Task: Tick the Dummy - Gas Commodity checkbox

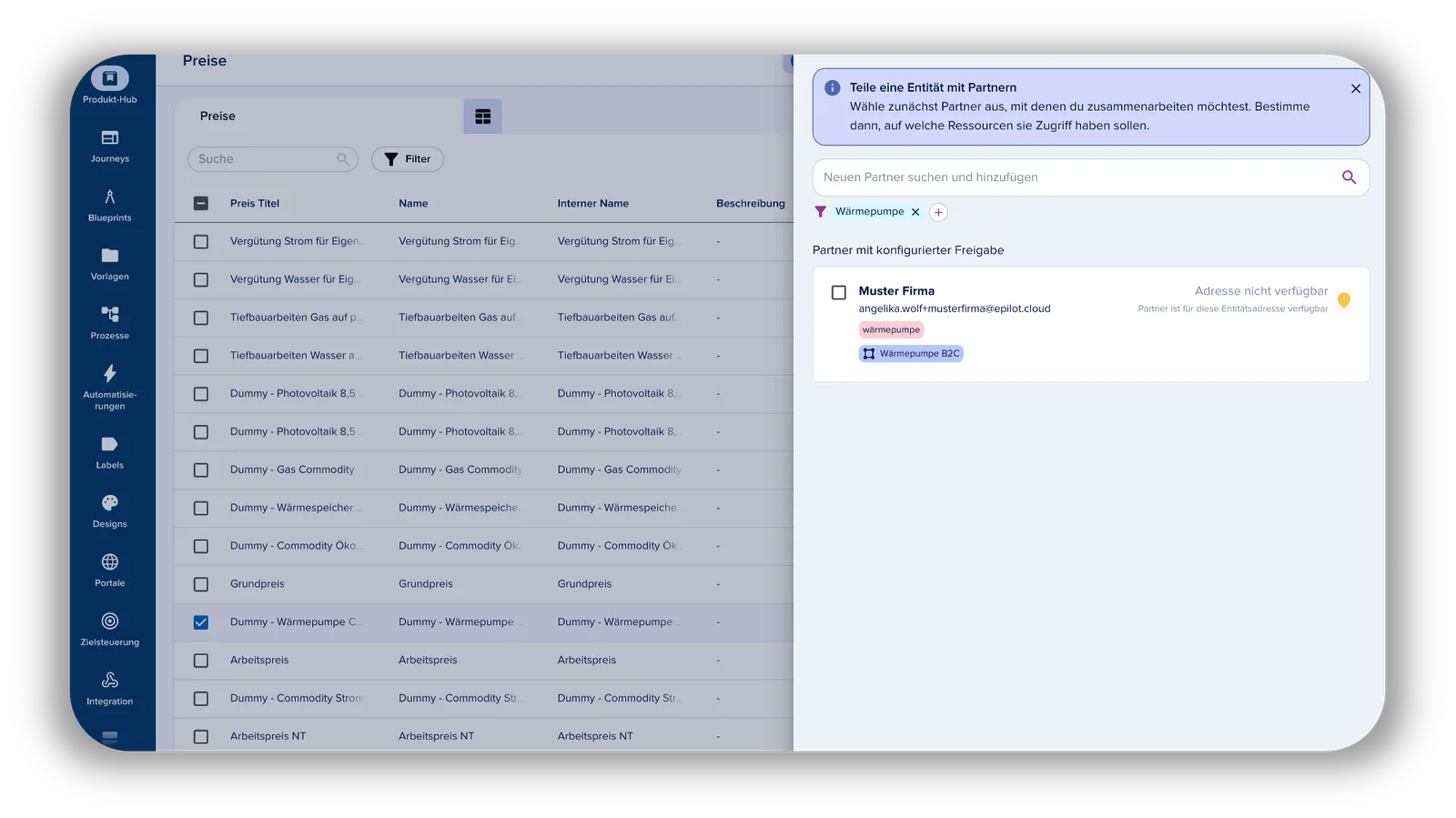Action: 201,470
